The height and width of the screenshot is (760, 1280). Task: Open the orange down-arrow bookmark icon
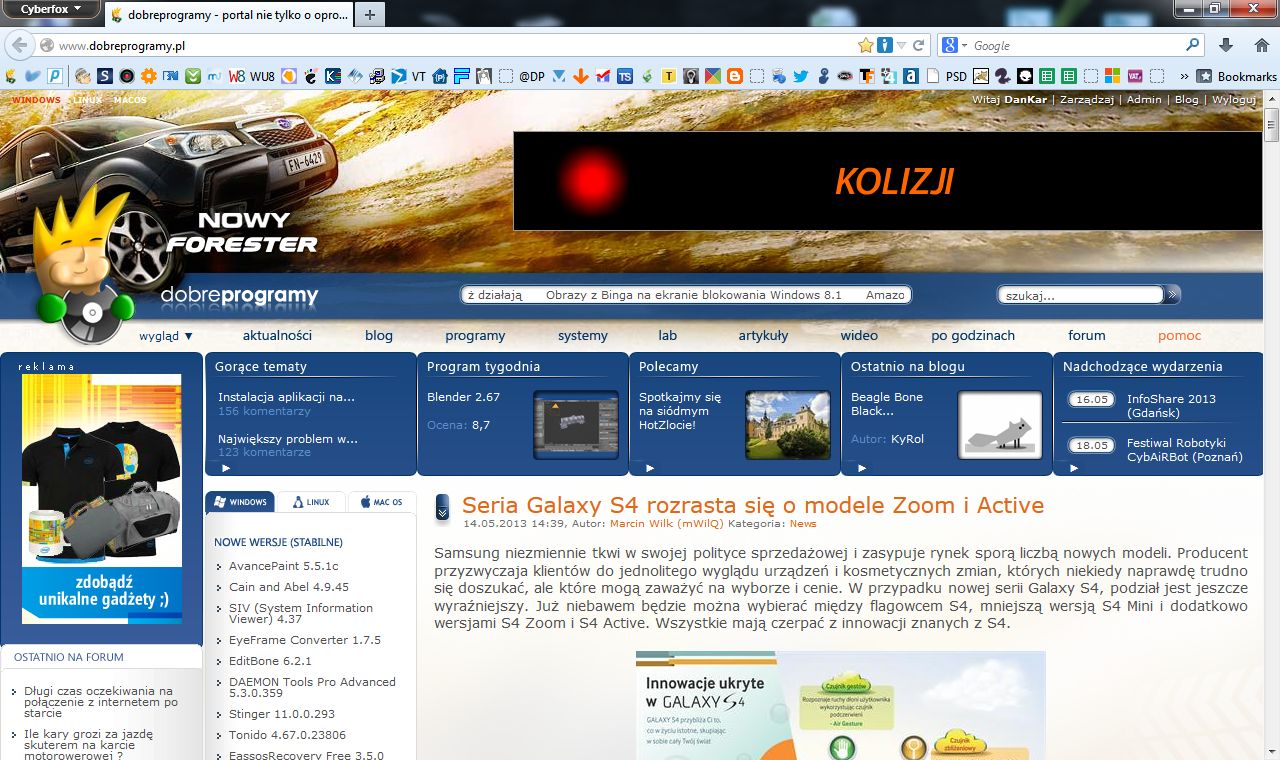580,75
